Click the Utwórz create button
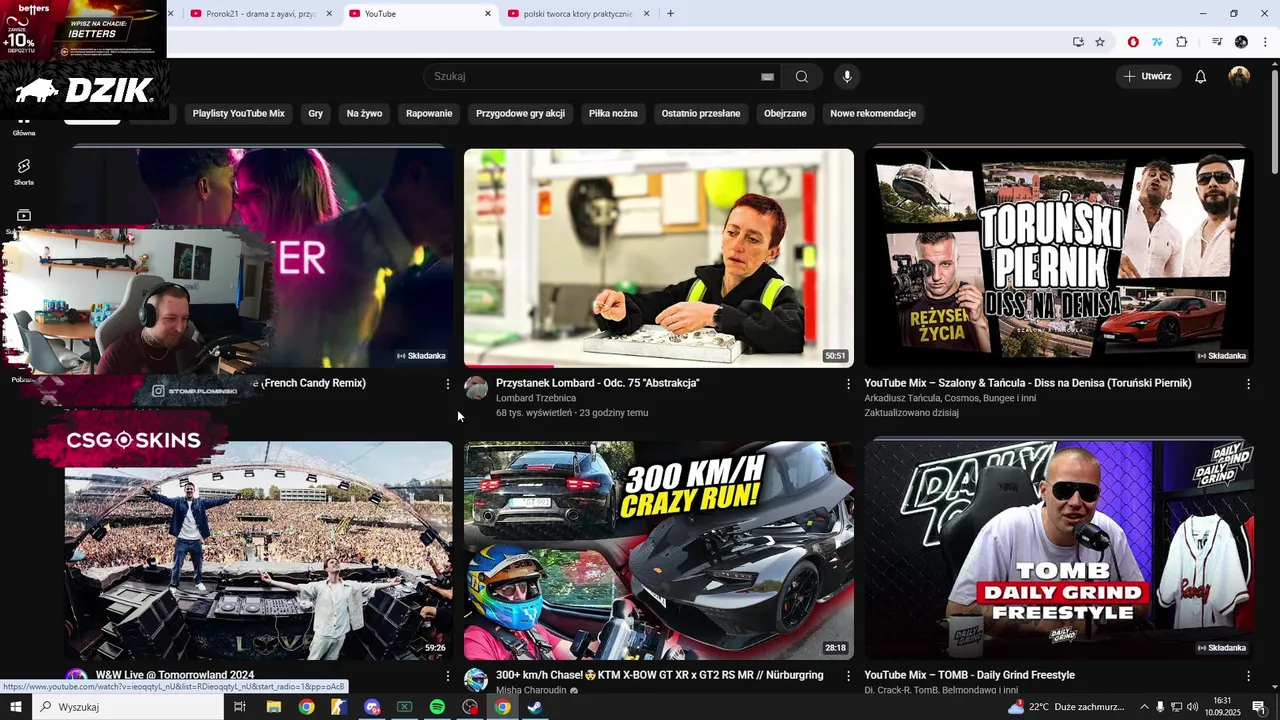 (1148, 77)
